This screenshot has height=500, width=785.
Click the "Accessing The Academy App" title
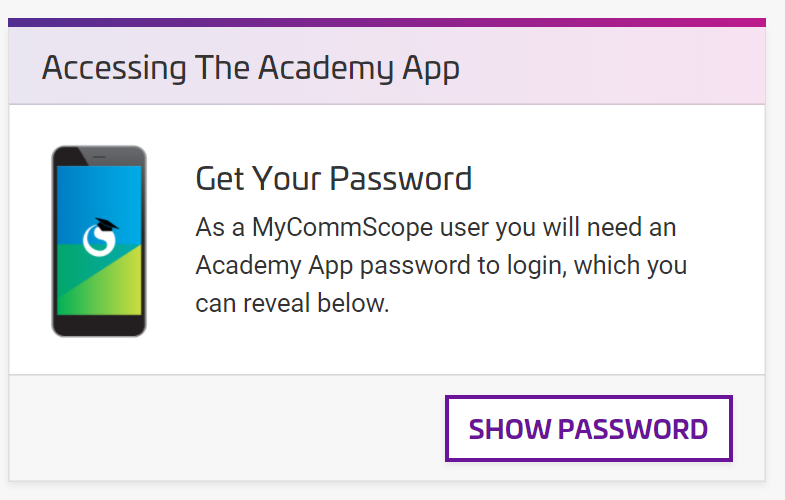coord(251,68)
